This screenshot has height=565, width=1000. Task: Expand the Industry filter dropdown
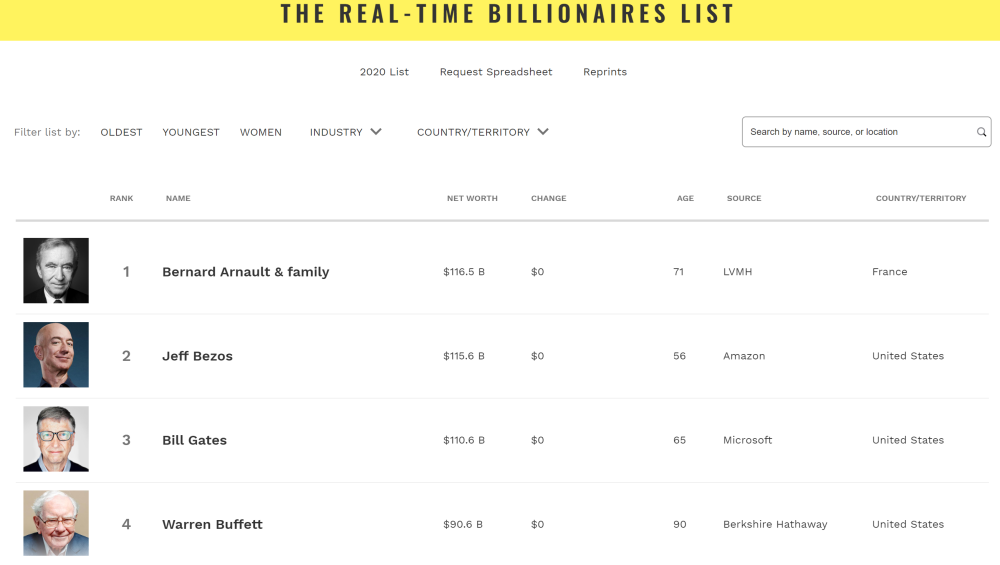(345, 132)
